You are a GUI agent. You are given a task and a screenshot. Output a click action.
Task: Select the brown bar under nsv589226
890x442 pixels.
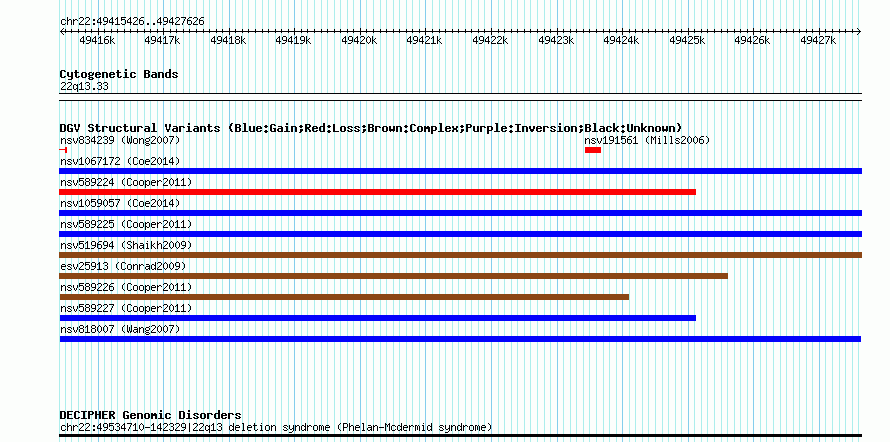point(344,297)
